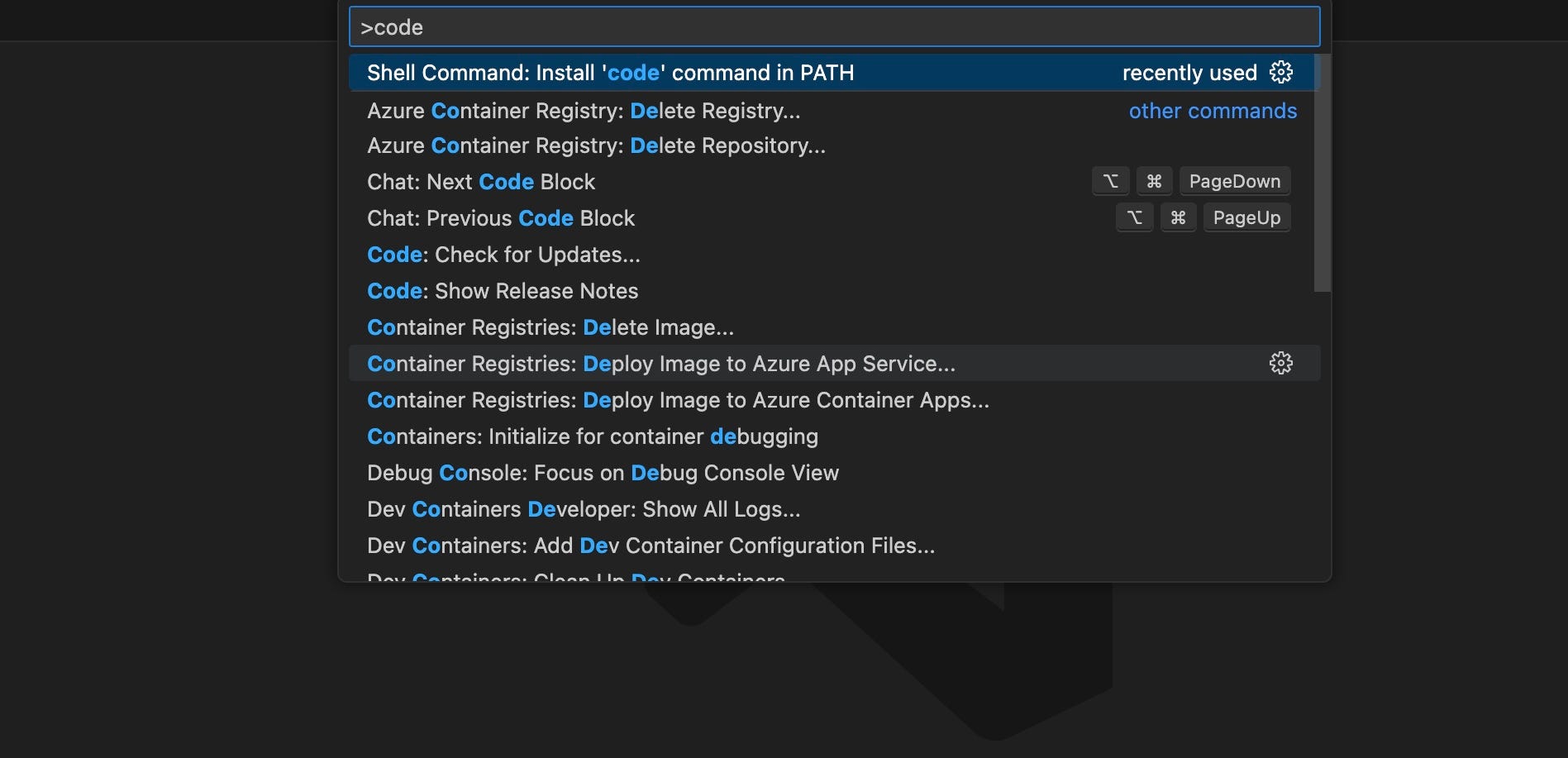Screen dimensions: 1568x758
Task: Select Azure Container Registry: Delete Repository
Action: coord(596,145)
